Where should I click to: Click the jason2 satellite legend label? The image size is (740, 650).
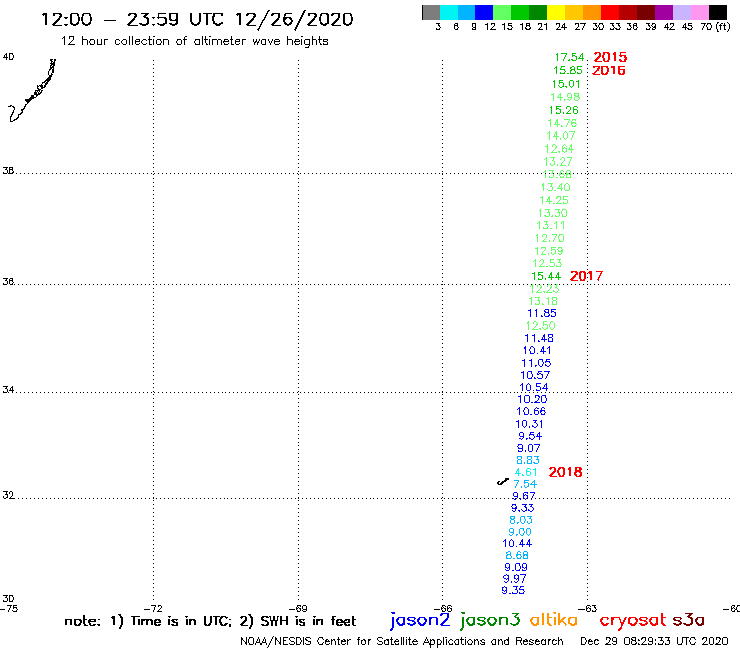pos(420,620)
